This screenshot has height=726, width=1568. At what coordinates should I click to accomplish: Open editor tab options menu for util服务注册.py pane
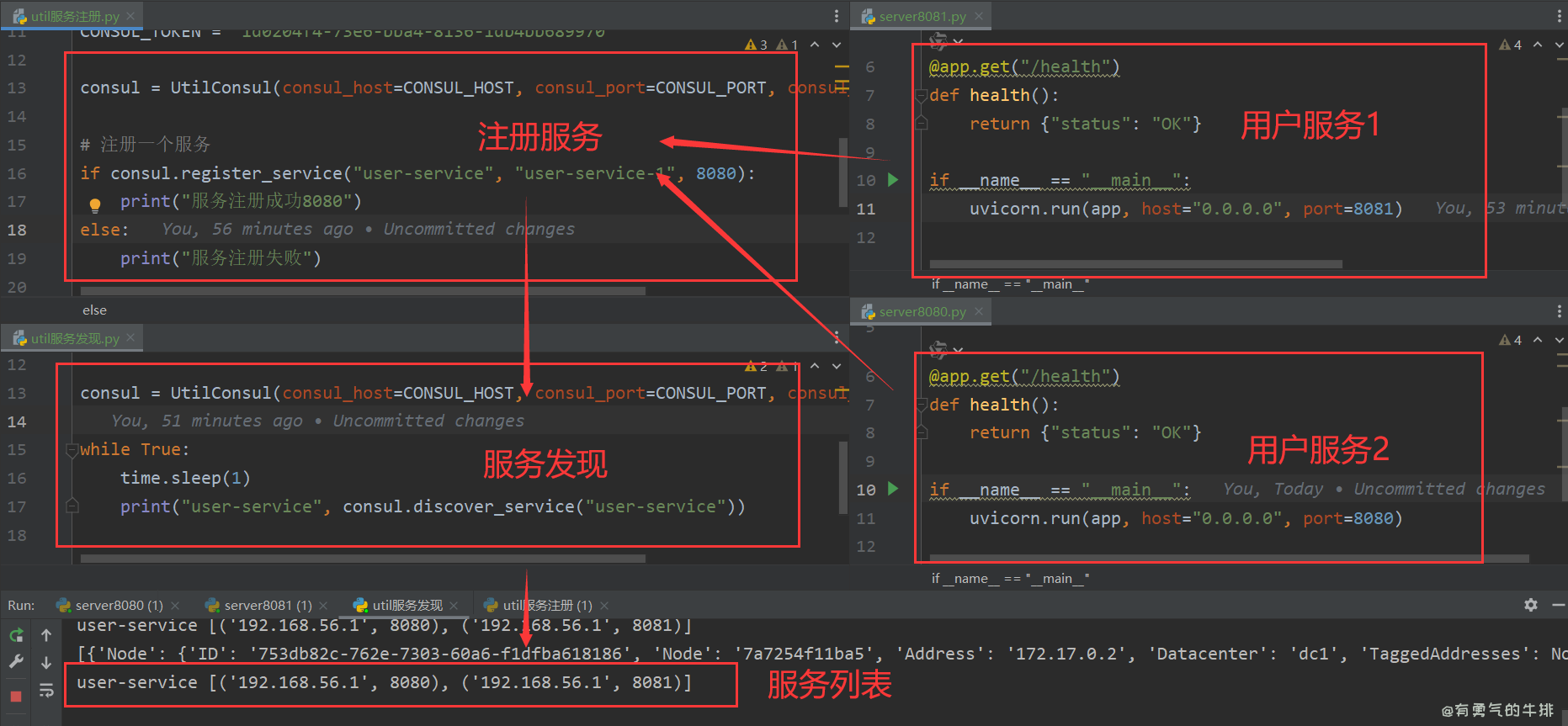click(x=836, y=16)
